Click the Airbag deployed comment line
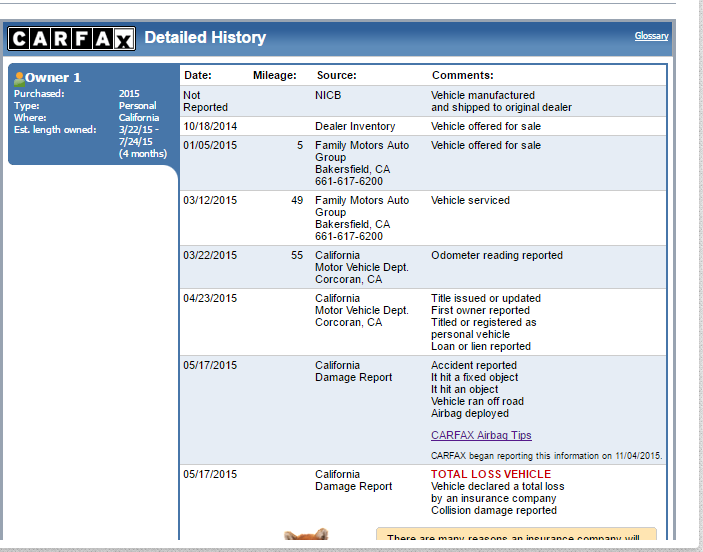Image resolution: width=703 pixels, height=552 pixels. [x=470, y=413]
